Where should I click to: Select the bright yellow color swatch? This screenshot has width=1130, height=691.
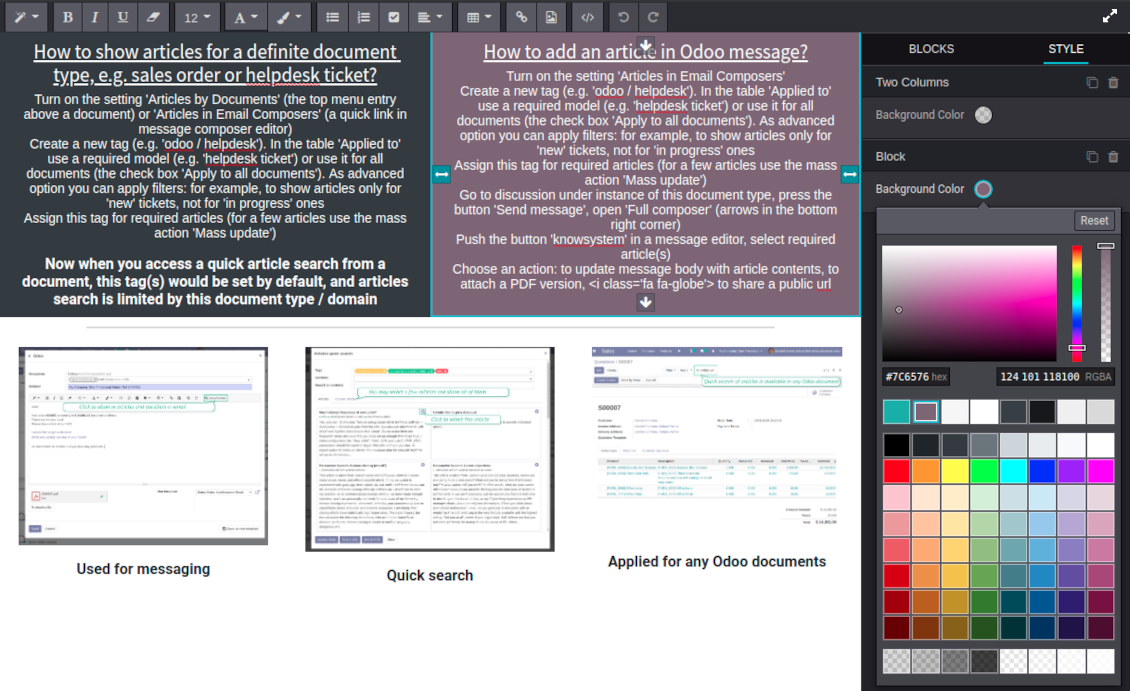coord(955,471)
